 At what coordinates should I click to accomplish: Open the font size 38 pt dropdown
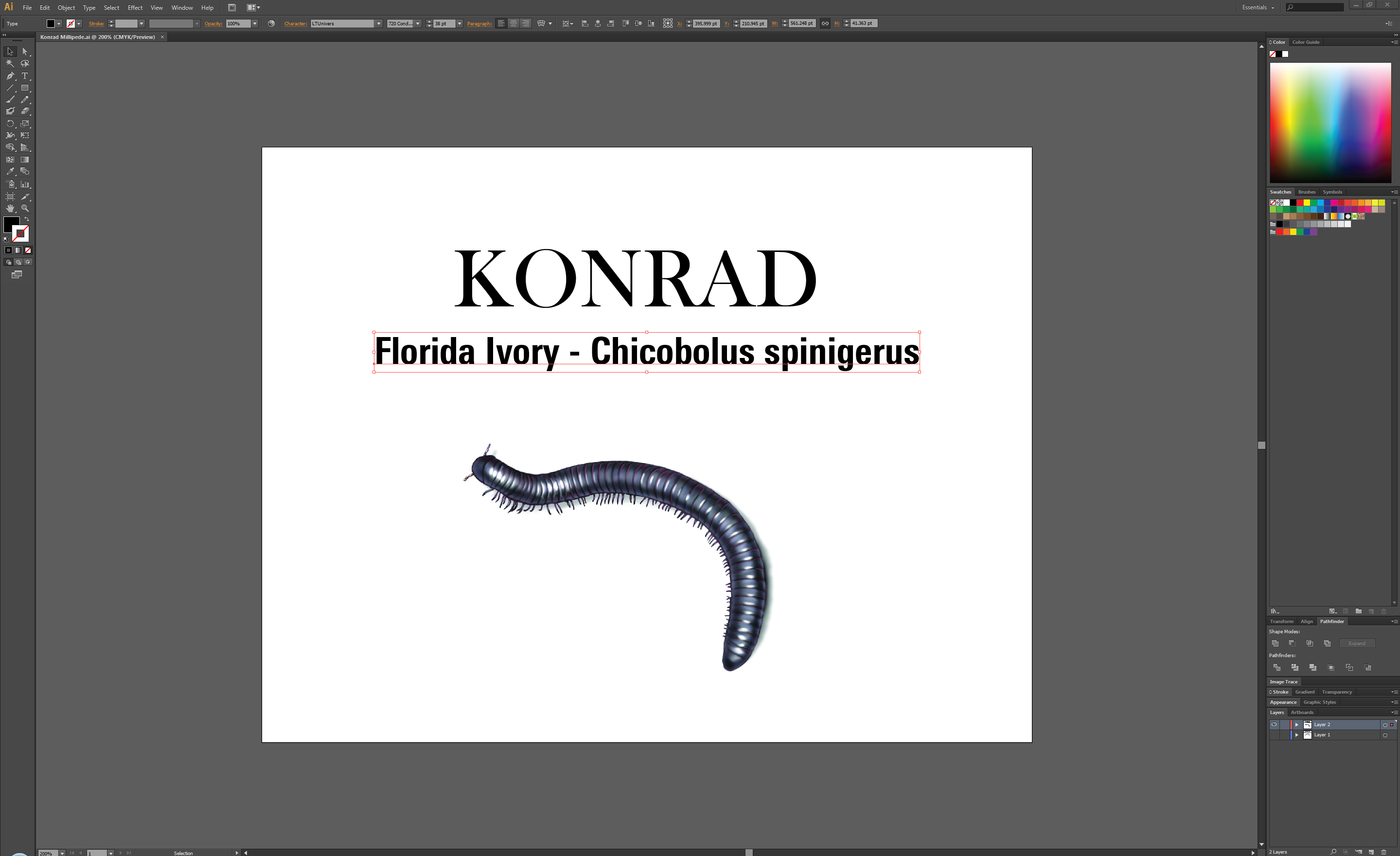(460, 23)
